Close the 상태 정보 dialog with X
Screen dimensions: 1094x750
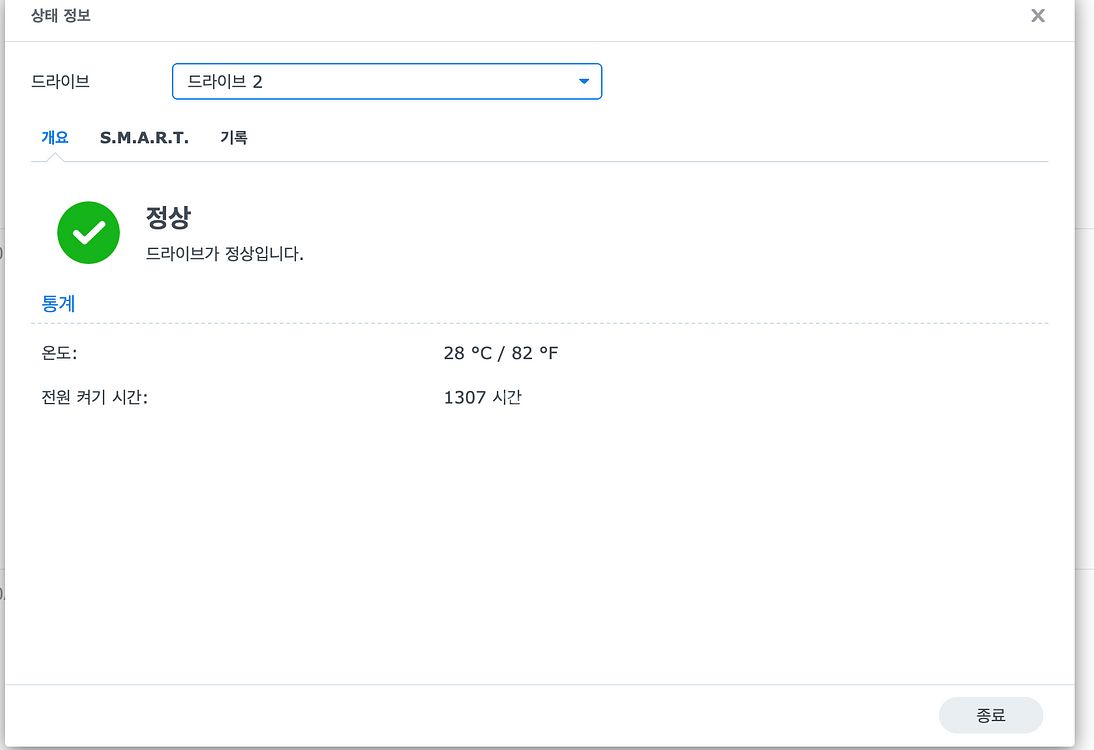click(x=1037, y=15)
